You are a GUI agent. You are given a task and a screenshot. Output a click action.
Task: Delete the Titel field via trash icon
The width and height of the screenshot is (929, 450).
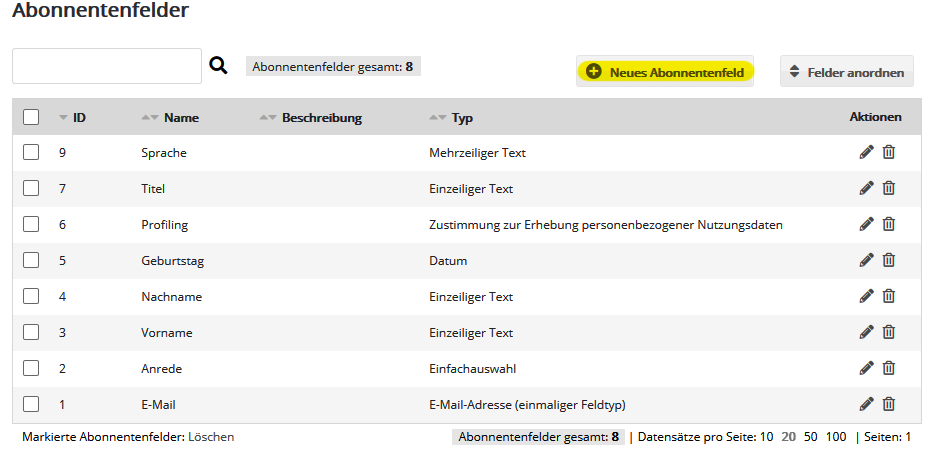click(x=888, y=188)
